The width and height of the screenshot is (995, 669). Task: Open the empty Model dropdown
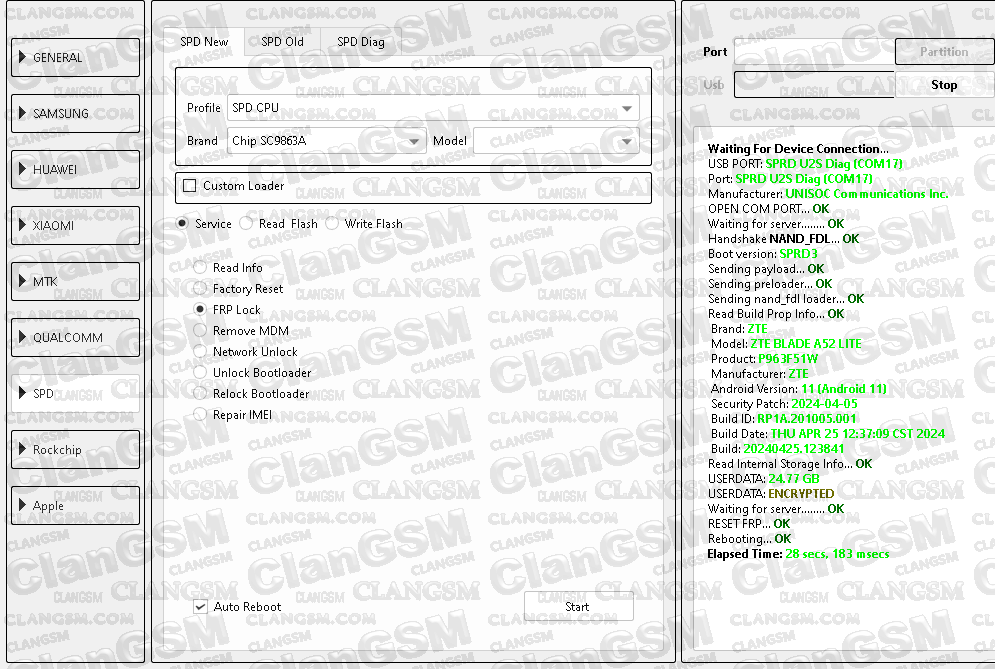coord(556,141)
